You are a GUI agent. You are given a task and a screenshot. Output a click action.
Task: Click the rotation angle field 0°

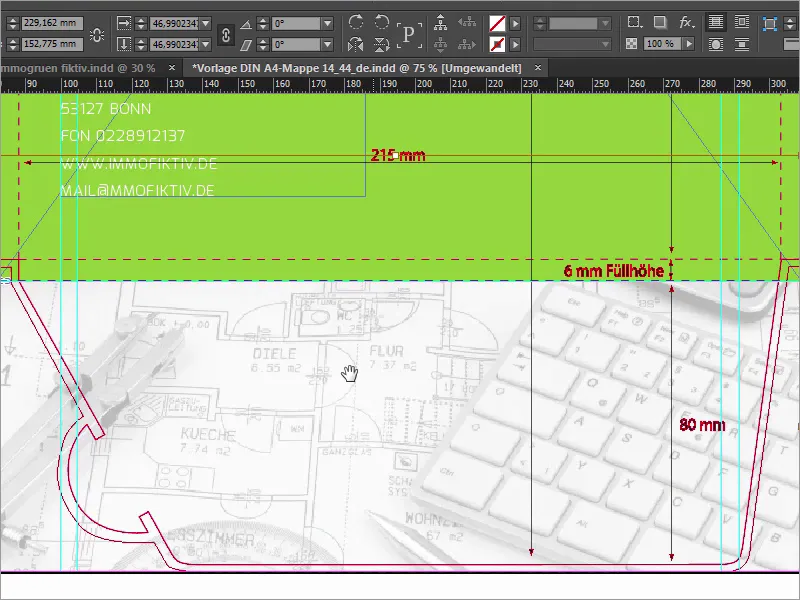point(296,23)
